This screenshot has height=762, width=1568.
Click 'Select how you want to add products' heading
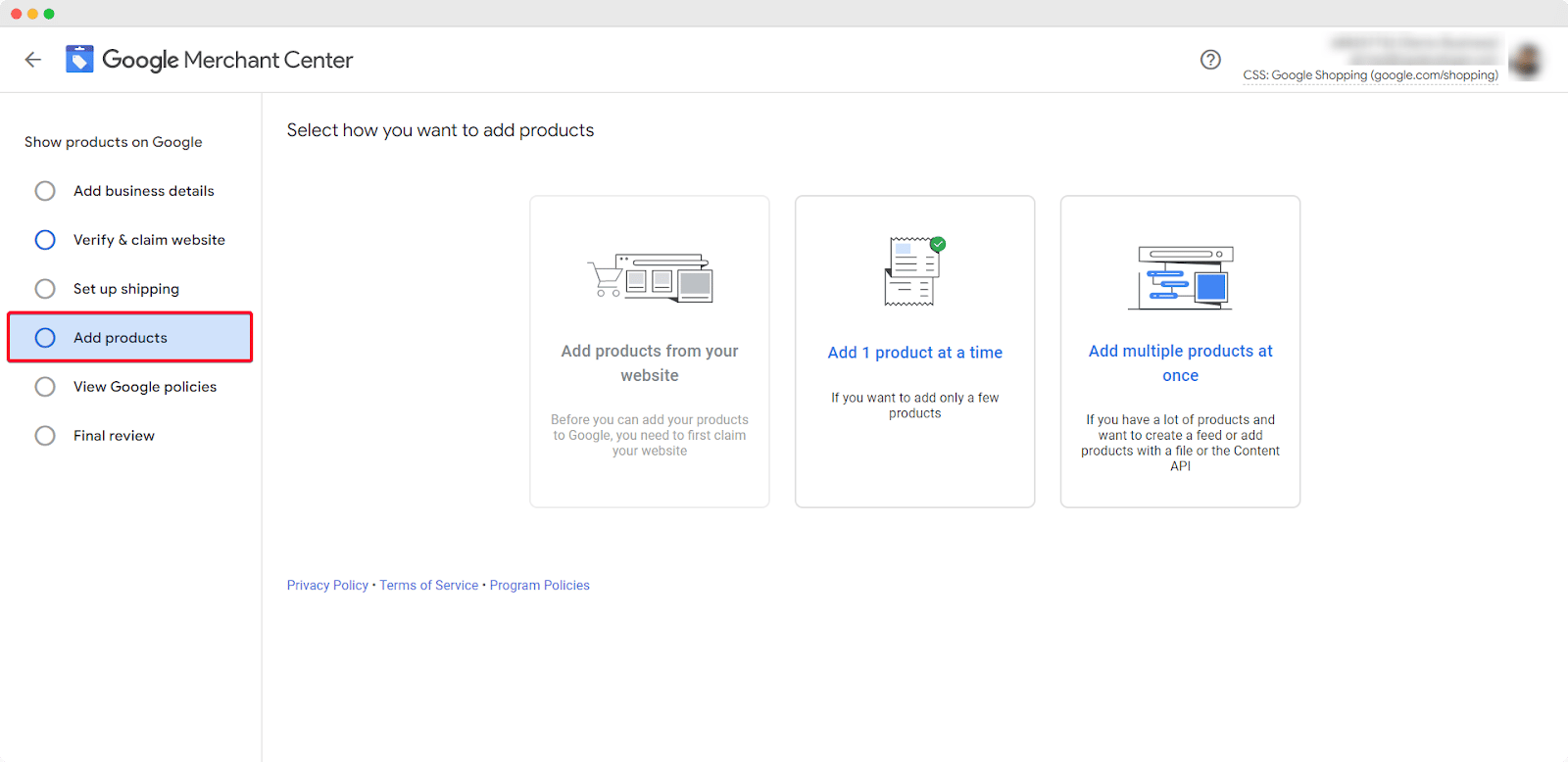coord(440,130)
